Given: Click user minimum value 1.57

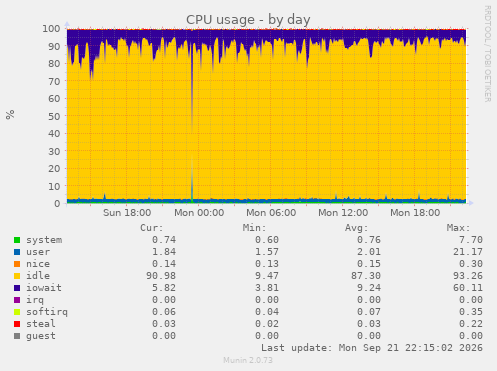Looking at the screenshot, I should click(x=267, y=252).
